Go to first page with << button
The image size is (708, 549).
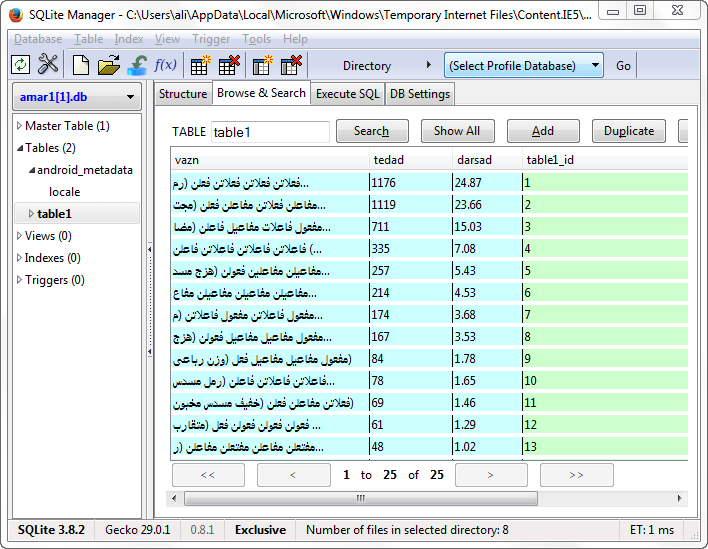point(208,475)
